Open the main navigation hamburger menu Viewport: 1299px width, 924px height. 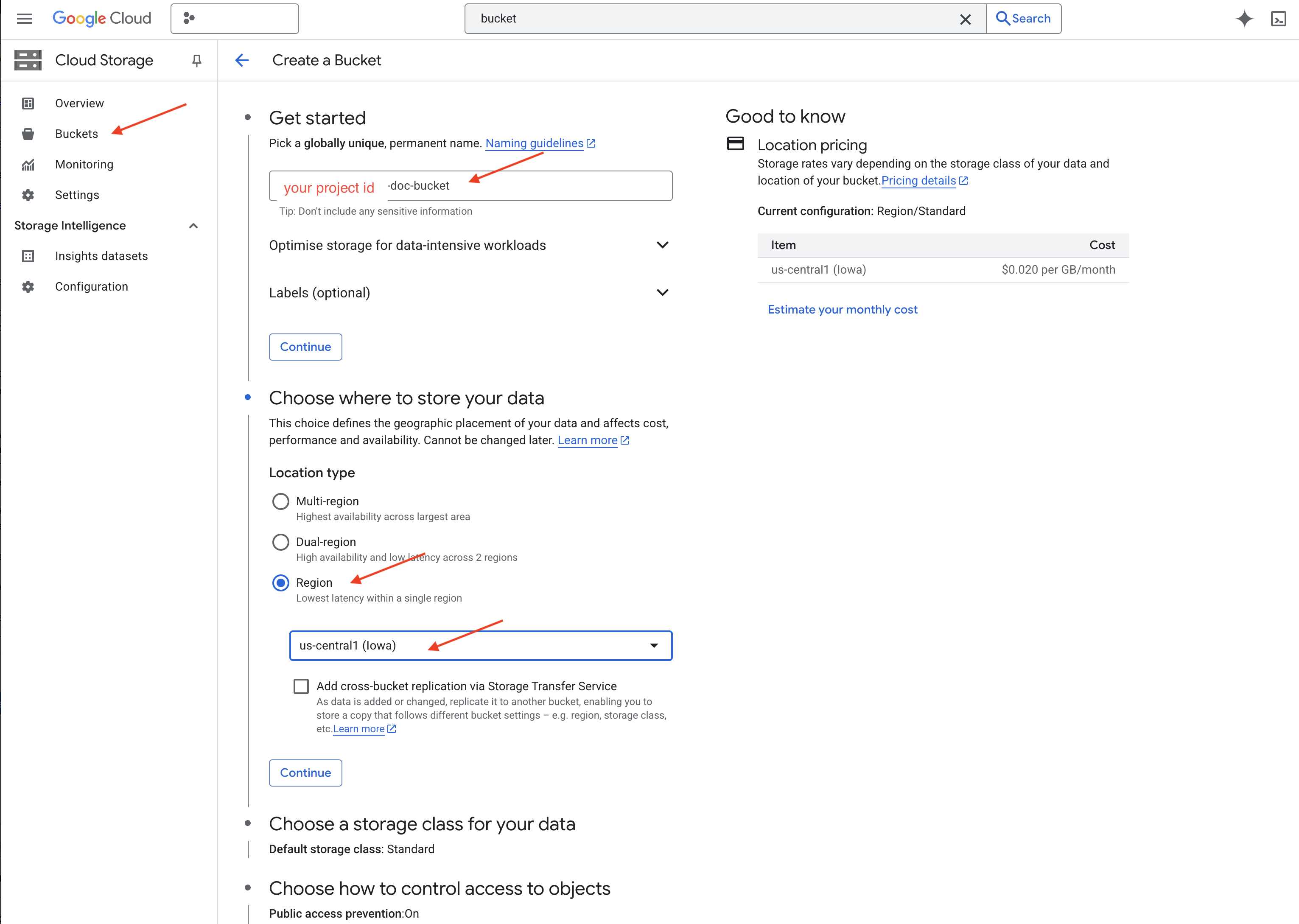click(x=25, y=19)
